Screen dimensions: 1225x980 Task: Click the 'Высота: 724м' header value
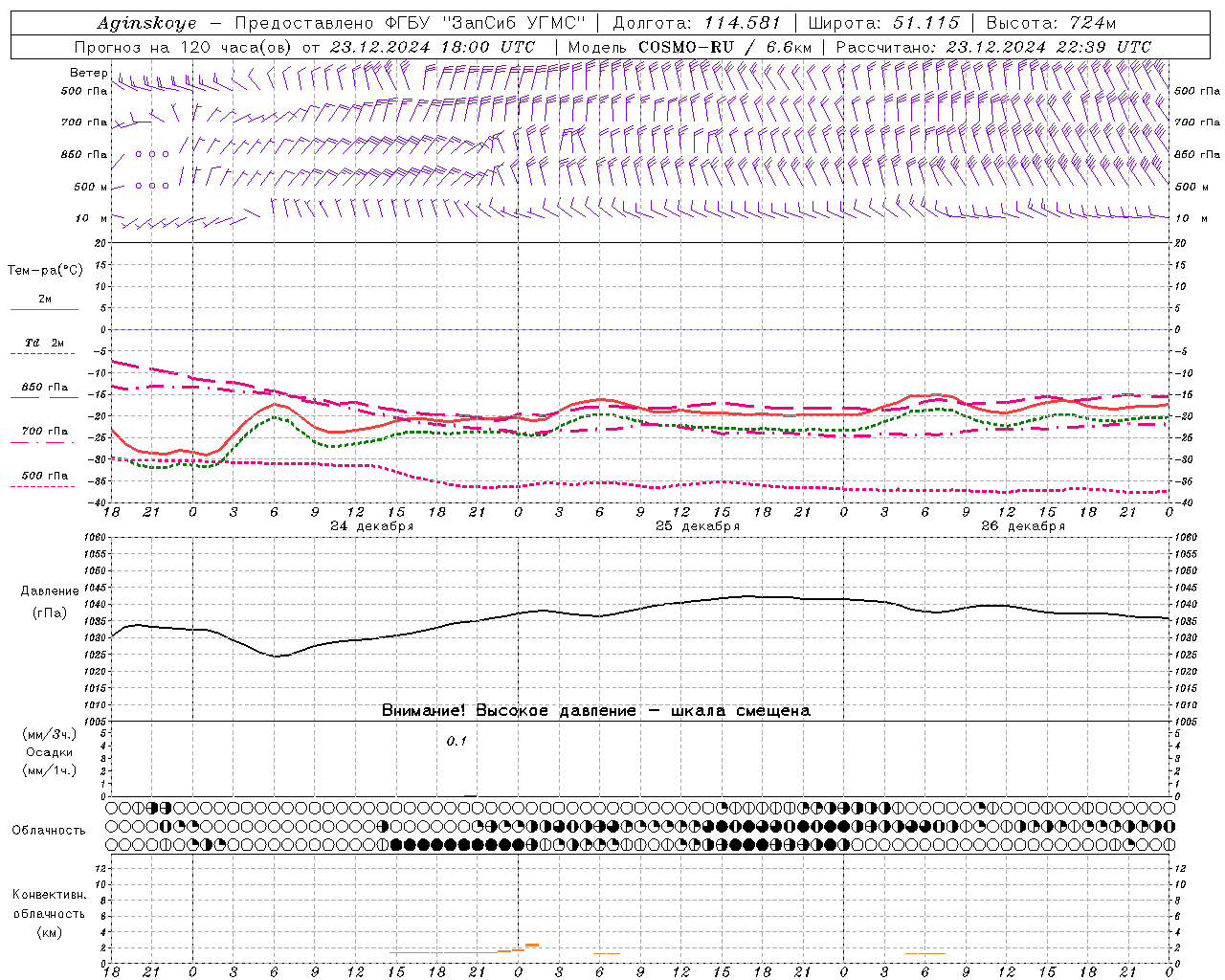(1051, 23)
